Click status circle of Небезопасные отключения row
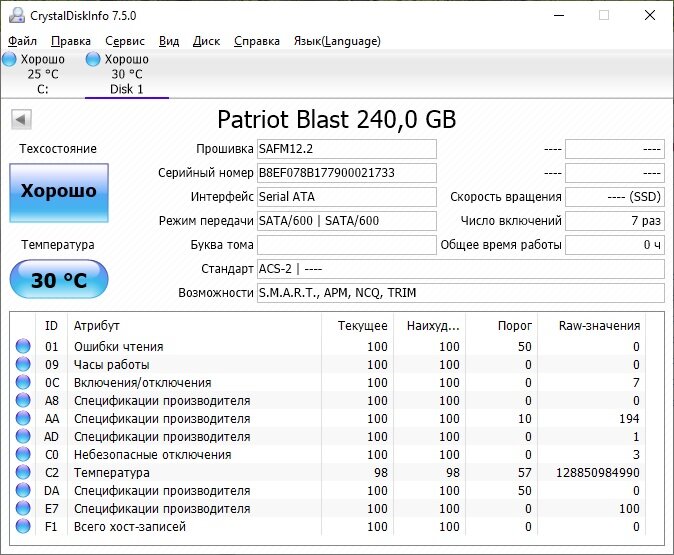The image size is (674, 555). pyautogui.click(x=23, y=454)
